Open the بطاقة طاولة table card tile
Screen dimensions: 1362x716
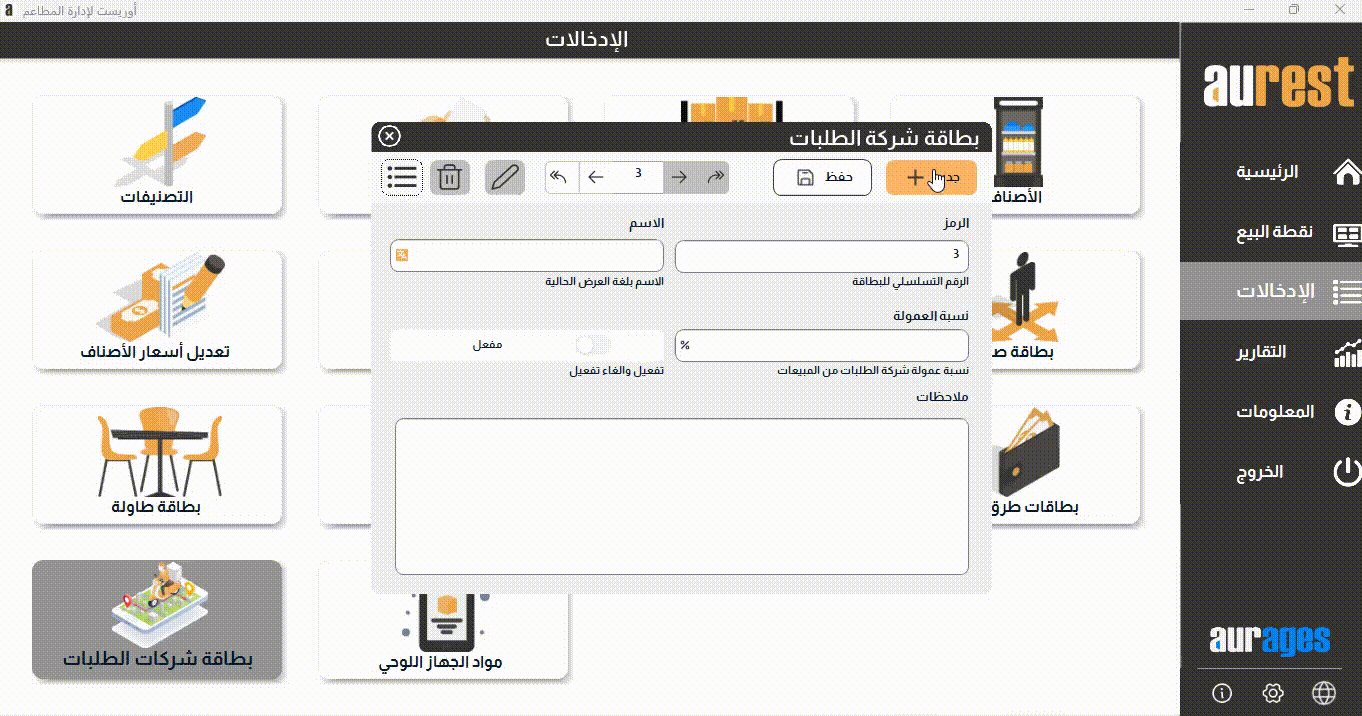click(157, 465)
